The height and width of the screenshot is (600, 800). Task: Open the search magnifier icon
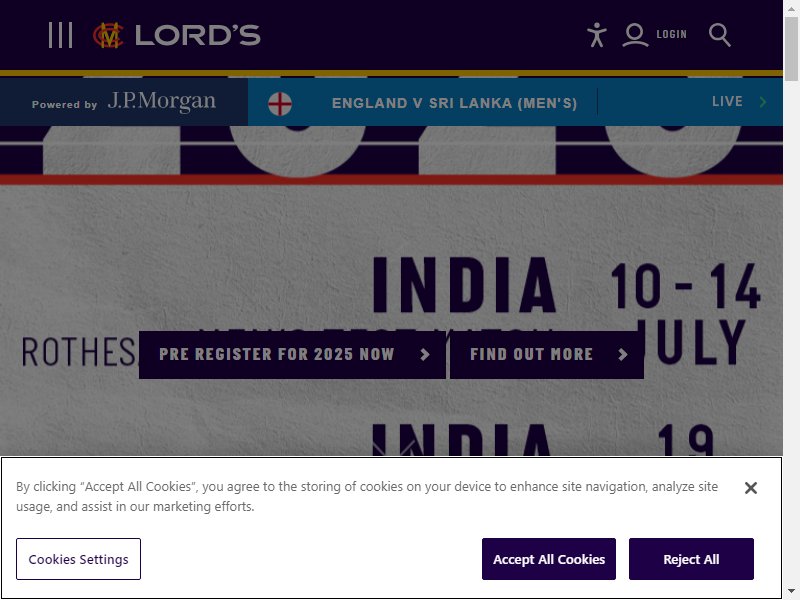pyautogui.click(x=720, y=35)
